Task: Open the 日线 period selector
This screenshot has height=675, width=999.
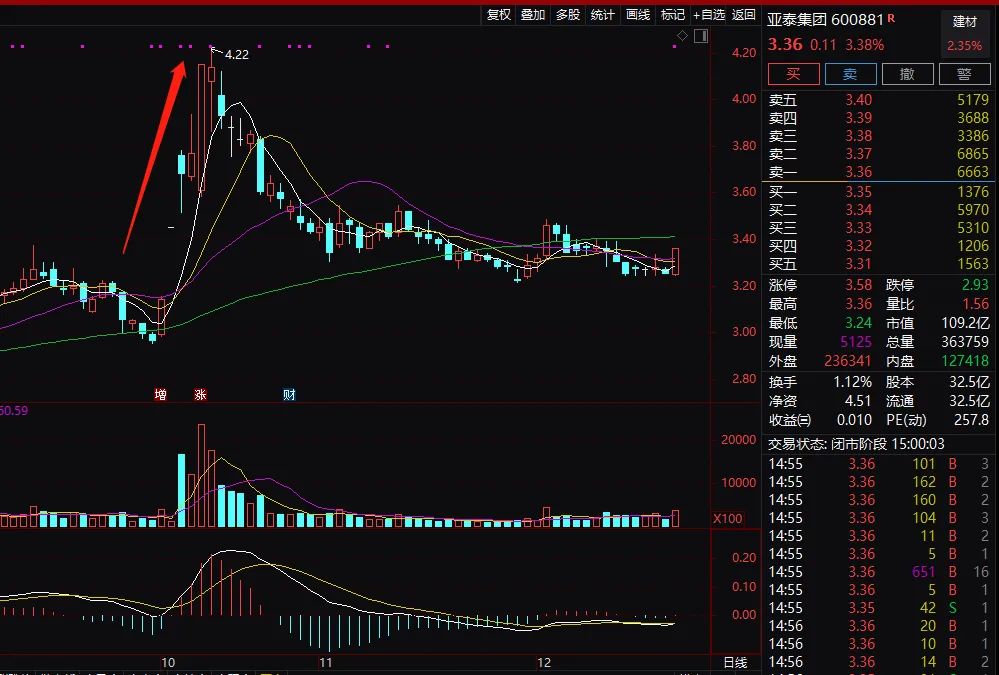Action: pos(734,663)
